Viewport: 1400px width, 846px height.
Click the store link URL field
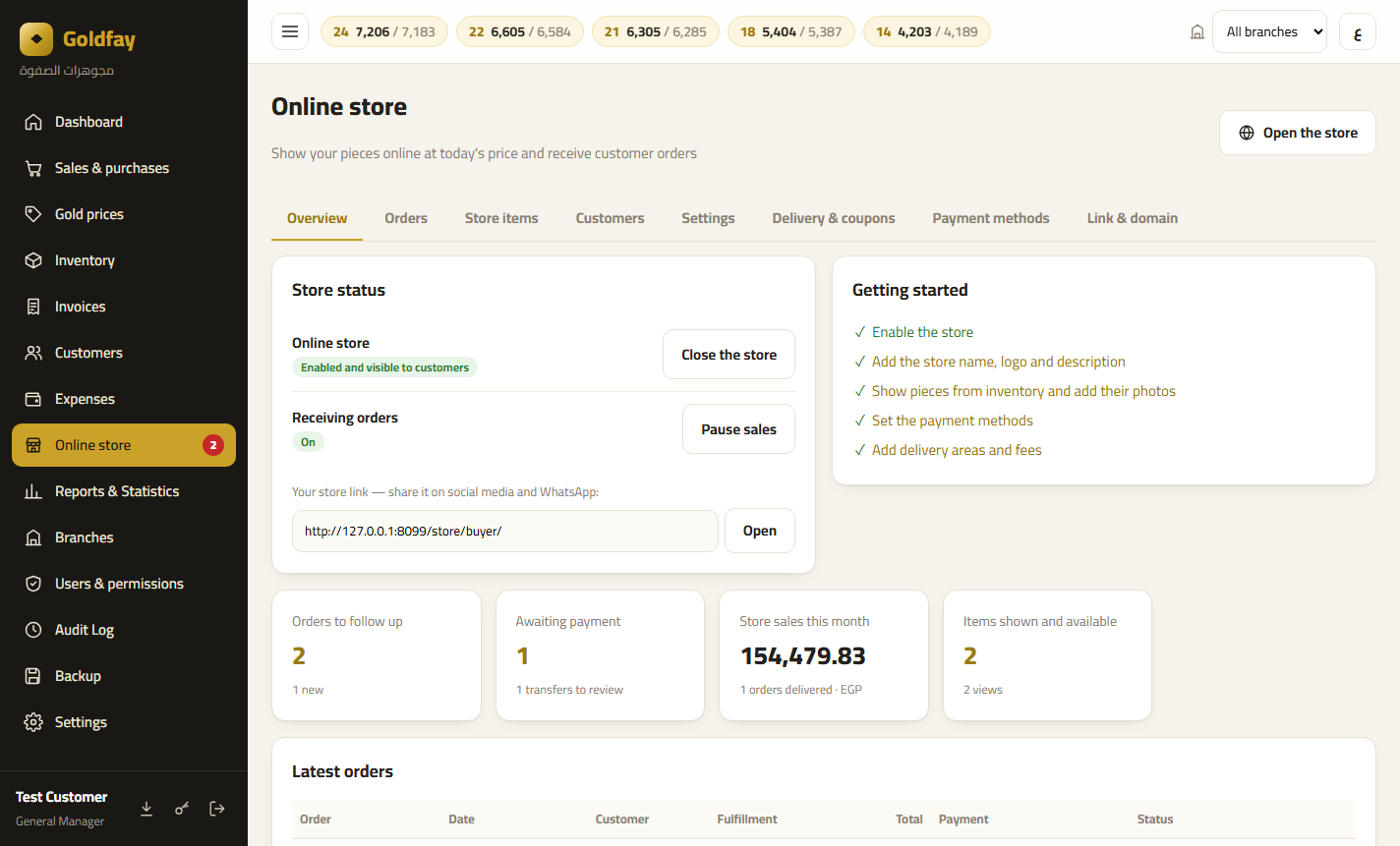(505, 531)
